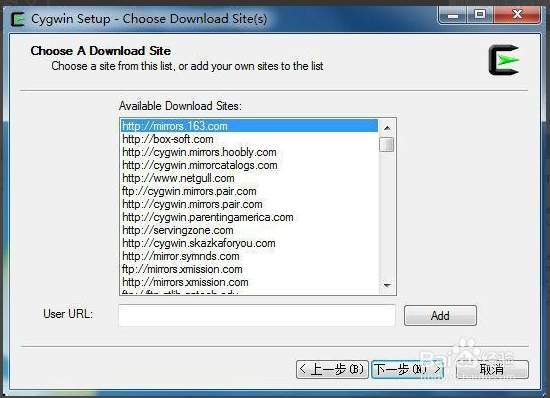Viewport: 550px width, 398px height.
Task: Cancel setup with the 取消 button
Action: [x=492, y=369]
